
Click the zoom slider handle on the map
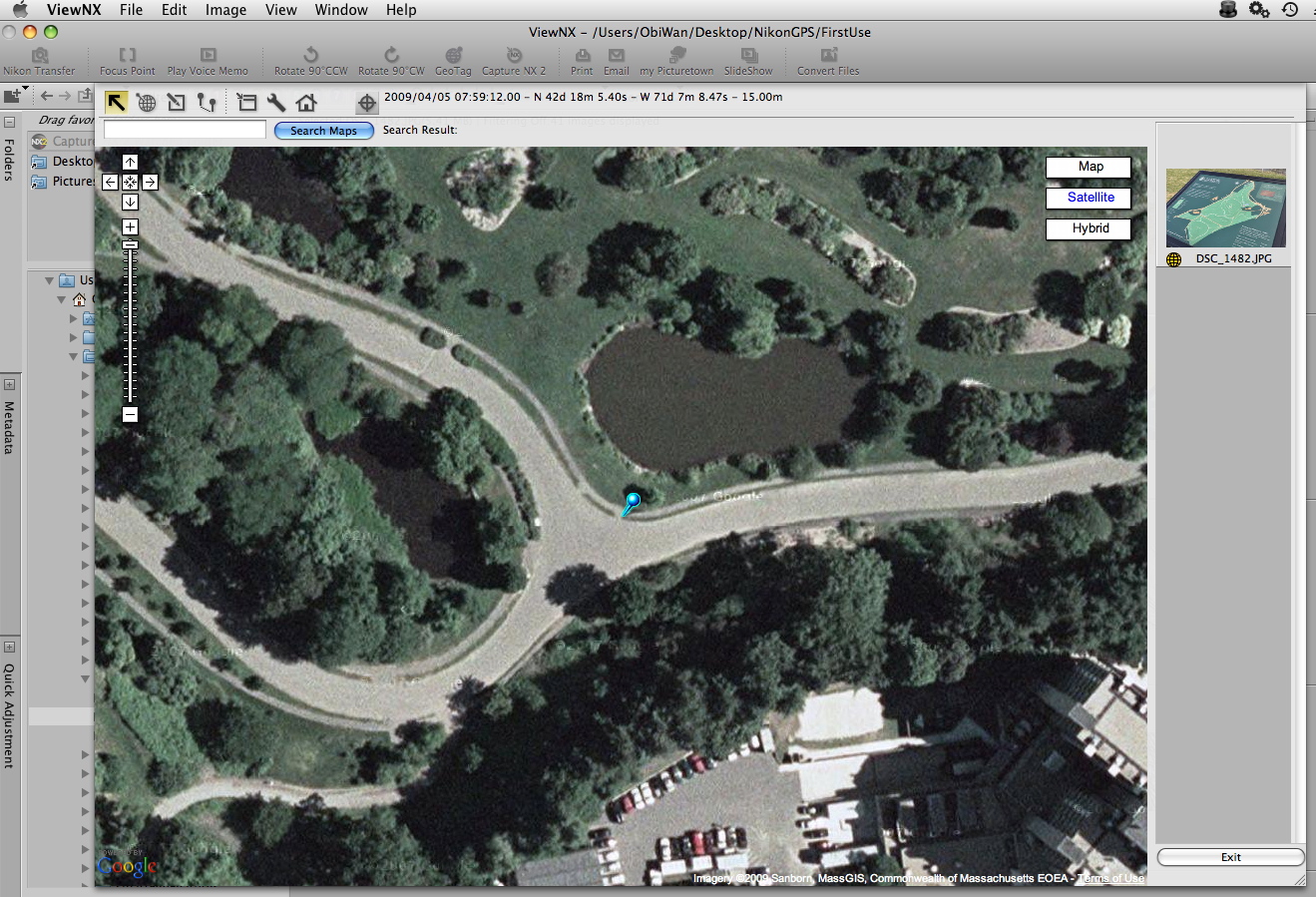pos(130,244)
